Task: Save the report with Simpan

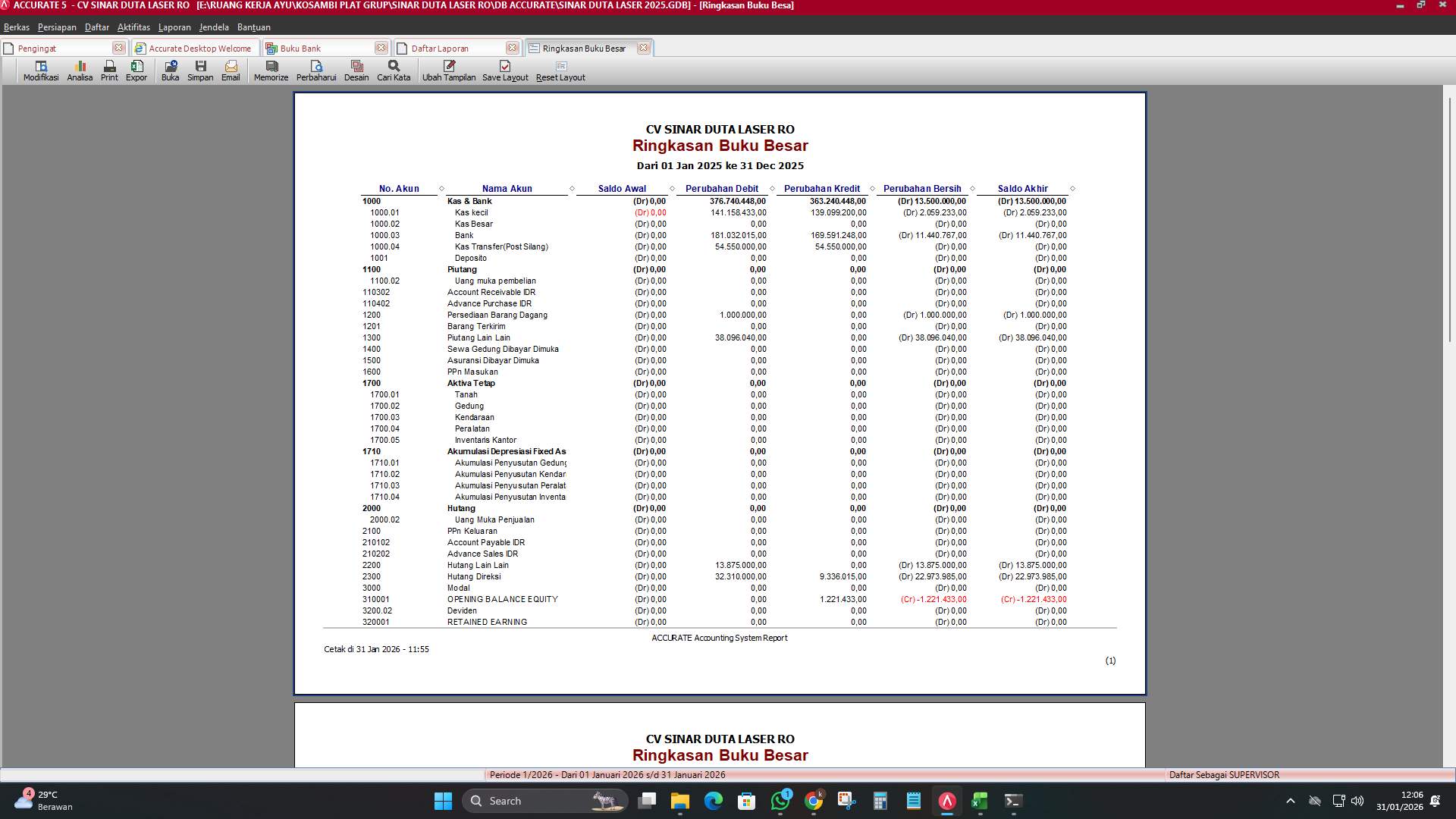Action: 200,71
